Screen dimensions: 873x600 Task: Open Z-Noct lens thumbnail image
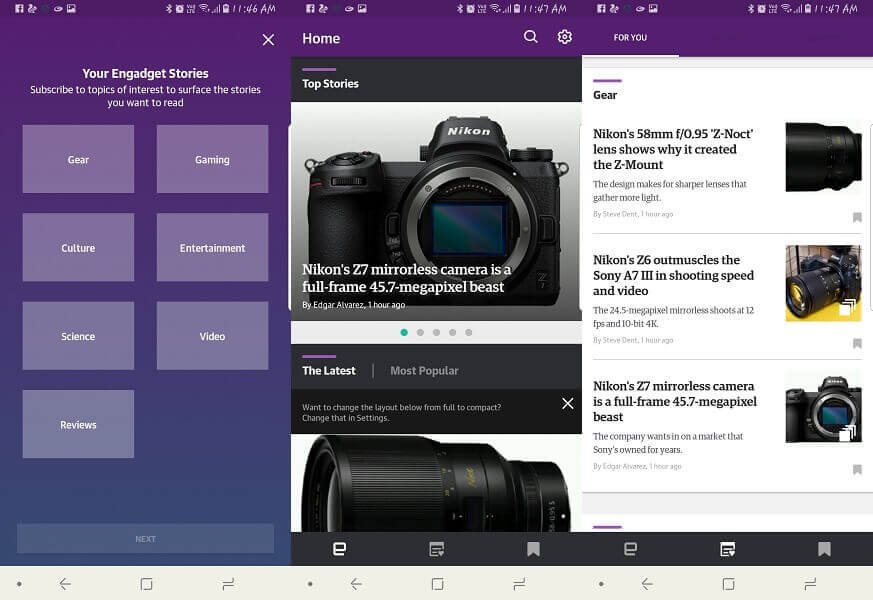(823, 157)
